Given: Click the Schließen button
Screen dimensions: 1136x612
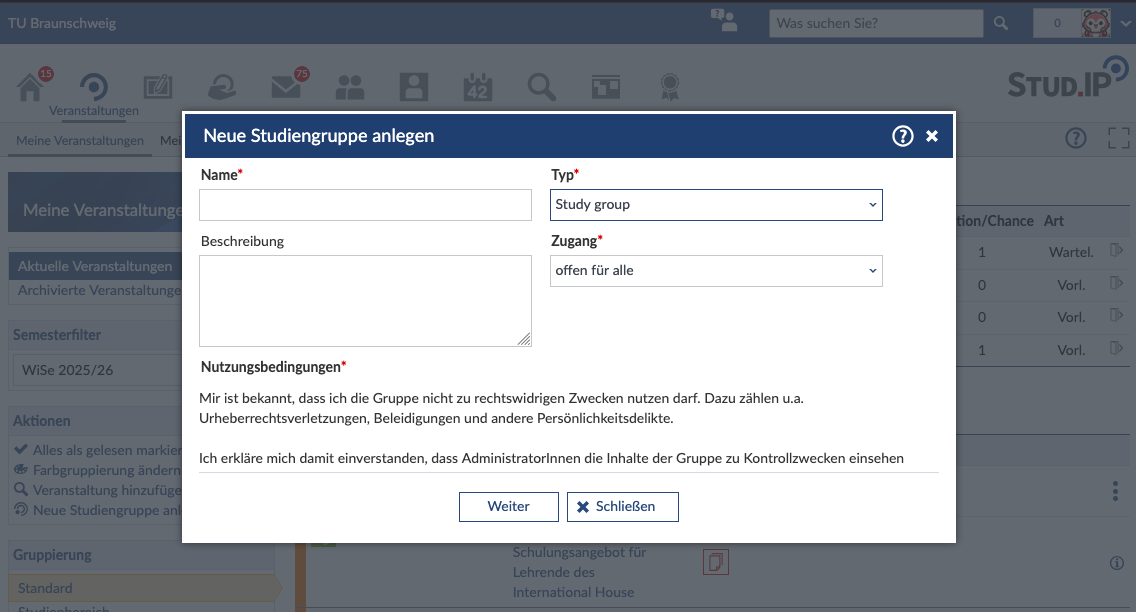Looking at the screenshot, I should (x=623, y=507).
